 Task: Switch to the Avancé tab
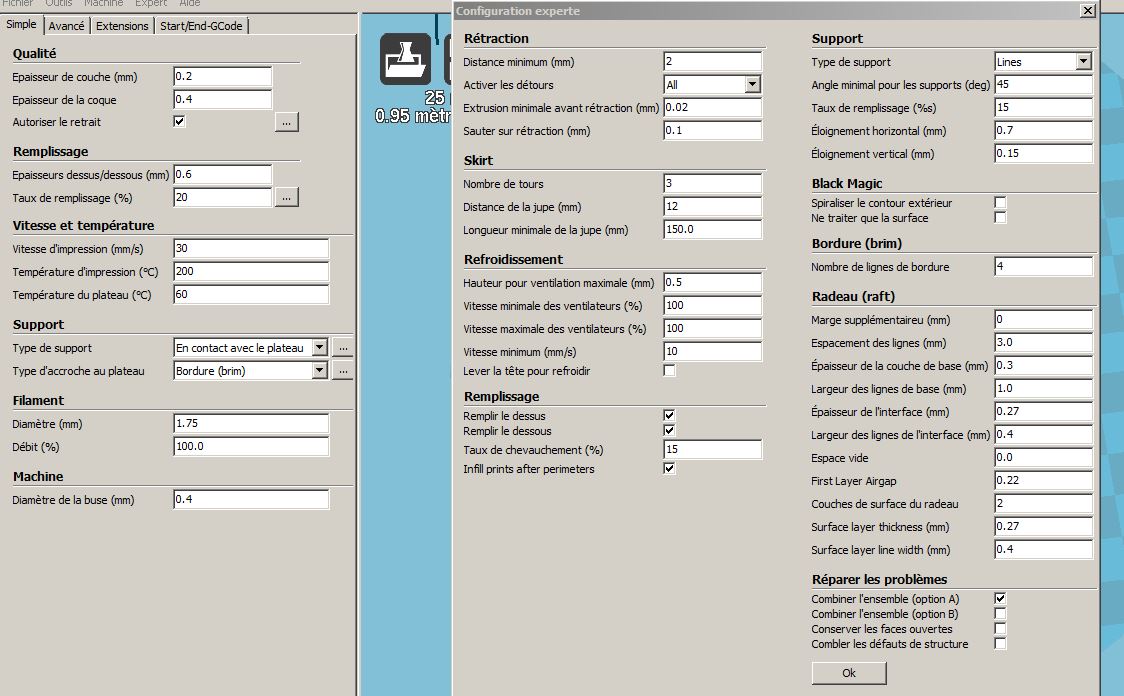(66, 26)
